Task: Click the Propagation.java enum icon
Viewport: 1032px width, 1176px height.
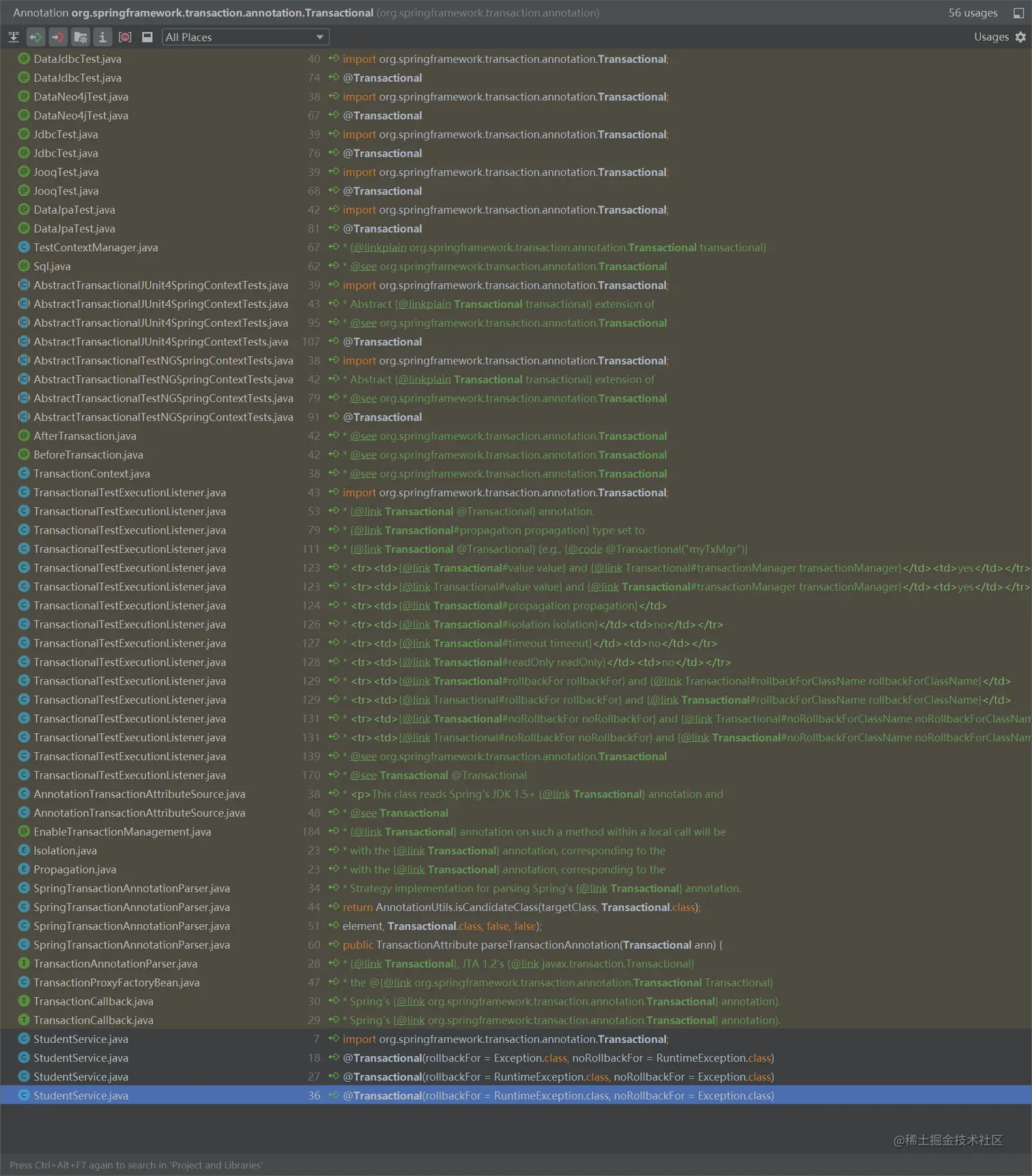Action: [24, 869]
